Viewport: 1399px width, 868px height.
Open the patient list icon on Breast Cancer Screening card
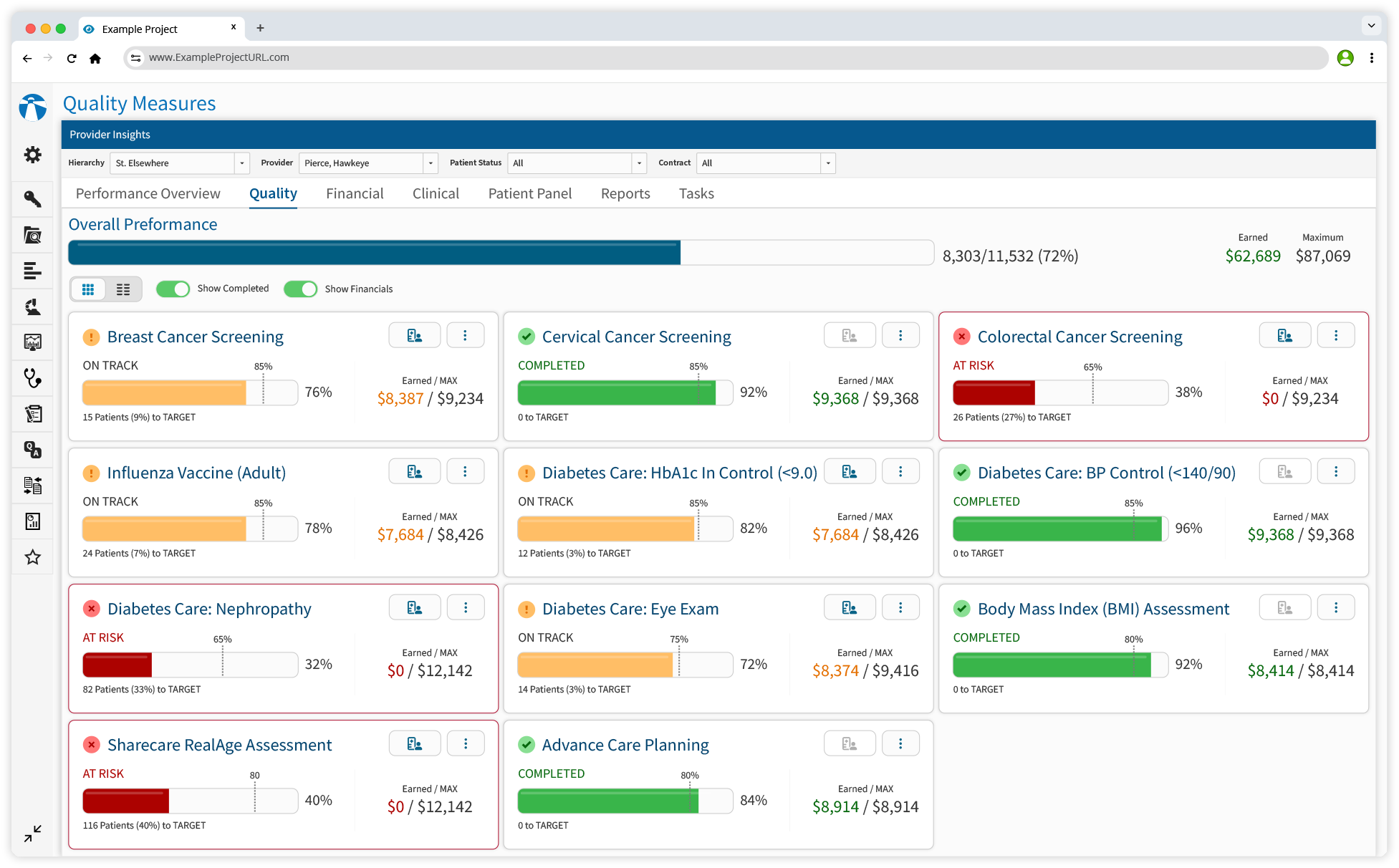tap(414, 334)
